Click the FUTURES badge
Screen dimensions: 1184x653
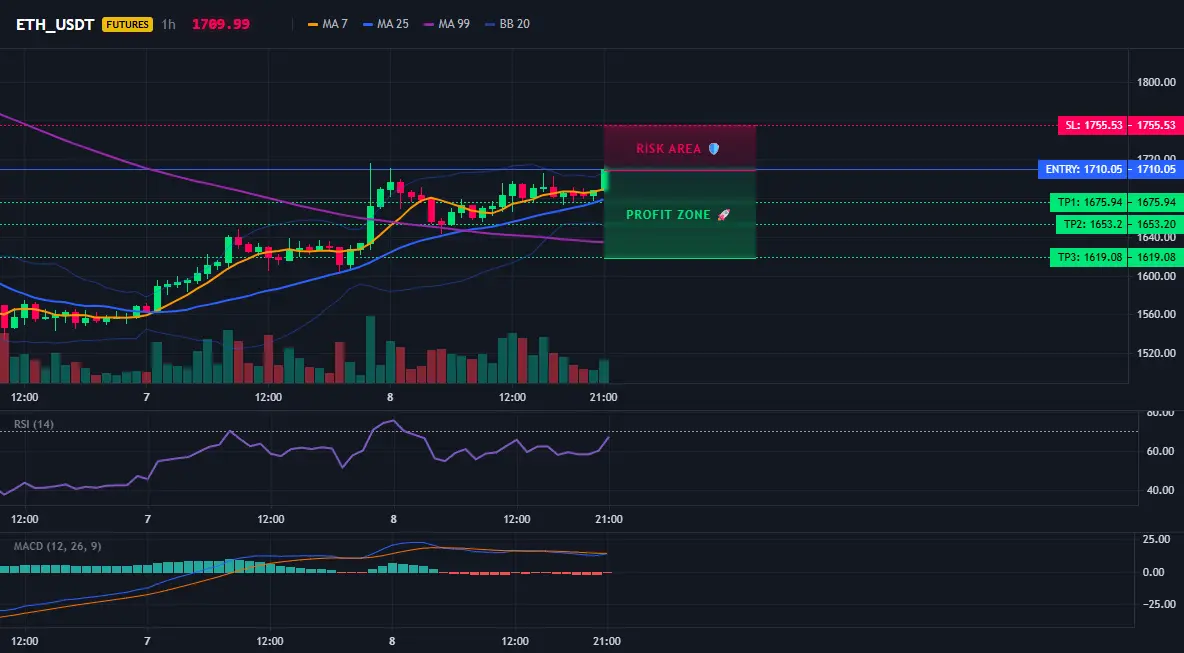coord(128,24)
